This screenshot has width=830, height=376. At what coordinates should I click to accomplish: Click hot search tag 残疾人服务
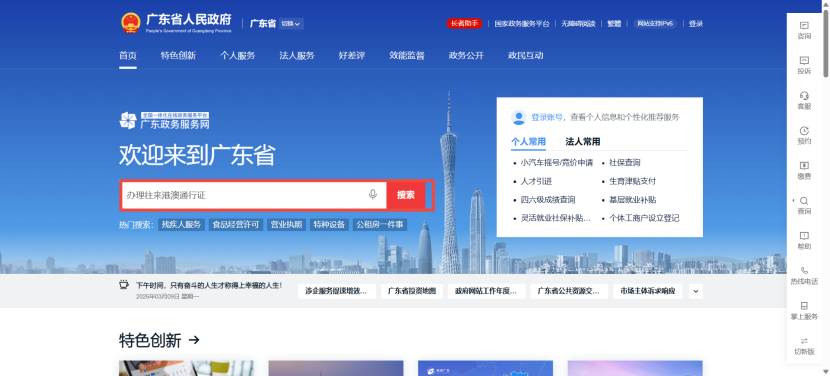tap(182, 225)
